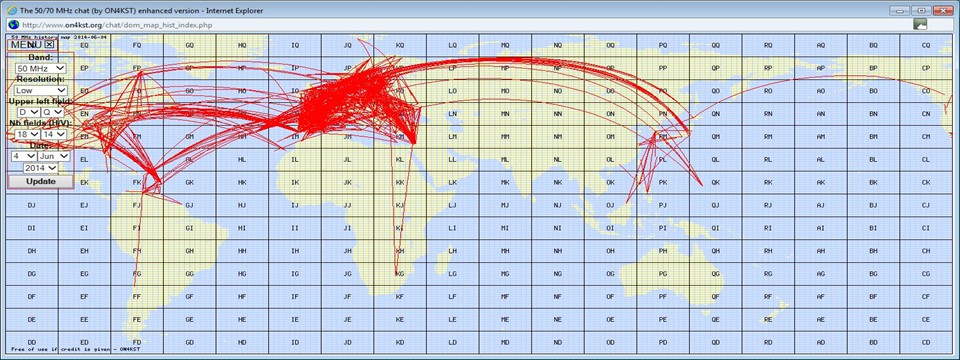Click the PM grid square over Japan
The height and width of the screenshot is (360, 960).
[663, 136]
